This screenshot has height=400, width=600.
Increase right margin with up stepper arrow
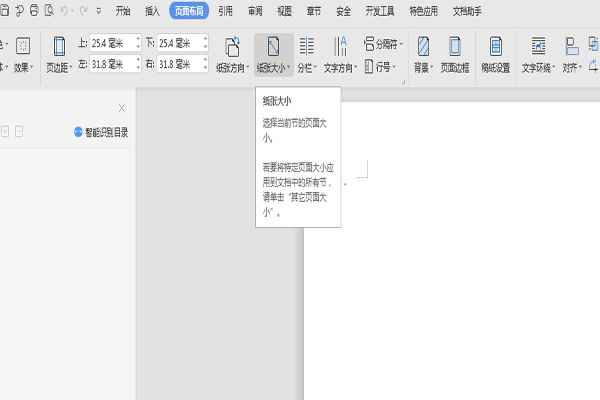point(205,60)
